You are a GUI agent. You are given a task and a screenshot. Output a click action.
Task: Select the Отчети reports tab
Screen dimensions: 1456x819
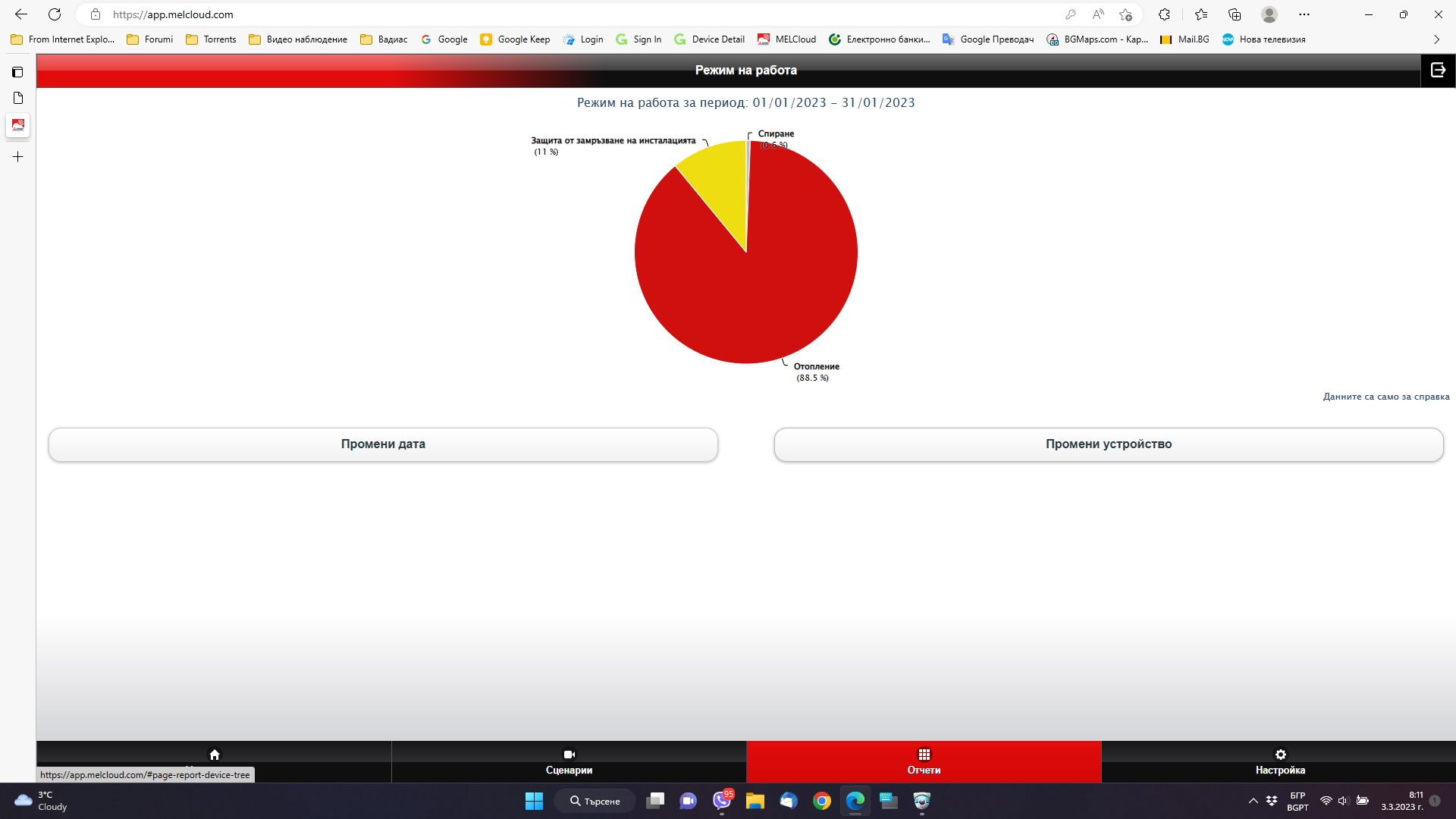(924, 761)
